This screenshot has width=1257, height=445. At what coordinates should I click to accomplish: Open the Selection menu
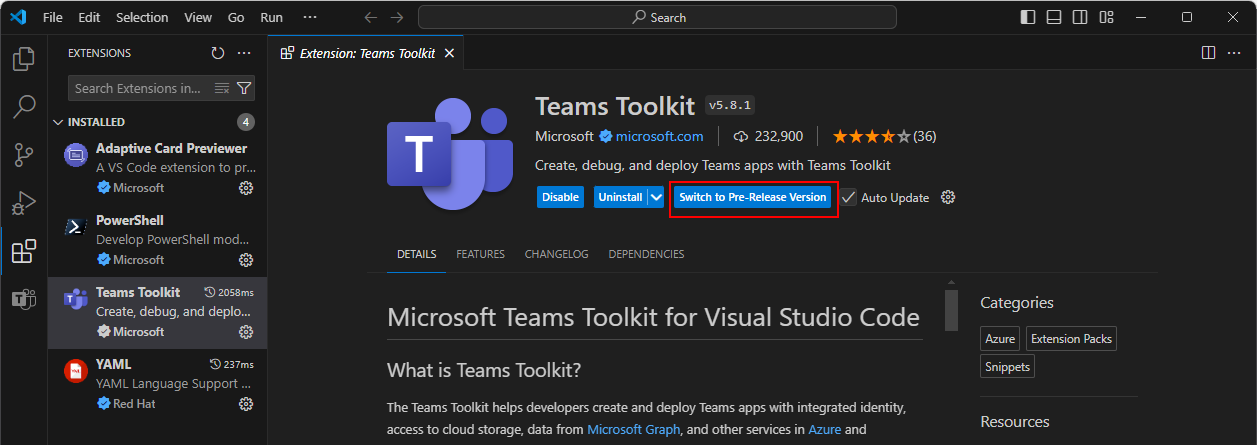[x=142, y=17]
